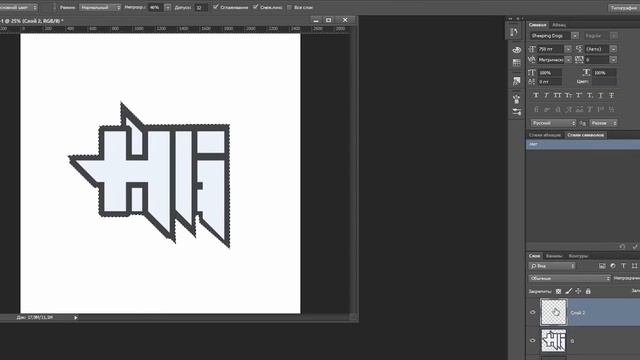Apply Strikethrough style in Character panel
640x360 pixels.
tap(611, 95)
